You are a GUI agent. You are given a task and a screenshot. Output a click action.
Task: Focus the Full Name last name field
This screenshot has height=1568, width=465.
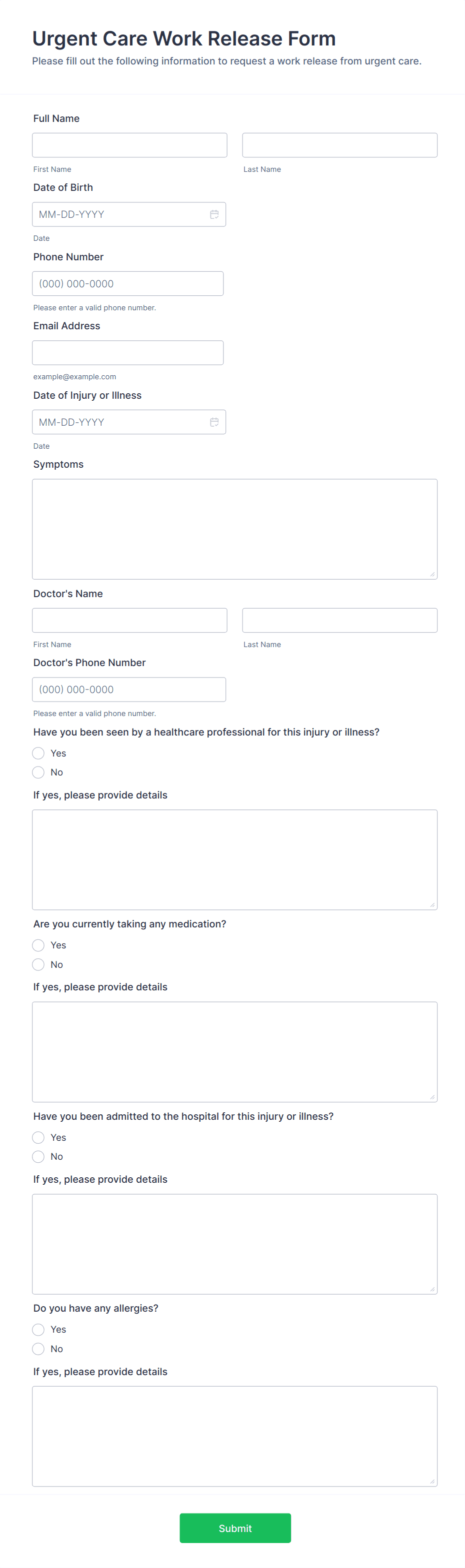coord(339,145)
